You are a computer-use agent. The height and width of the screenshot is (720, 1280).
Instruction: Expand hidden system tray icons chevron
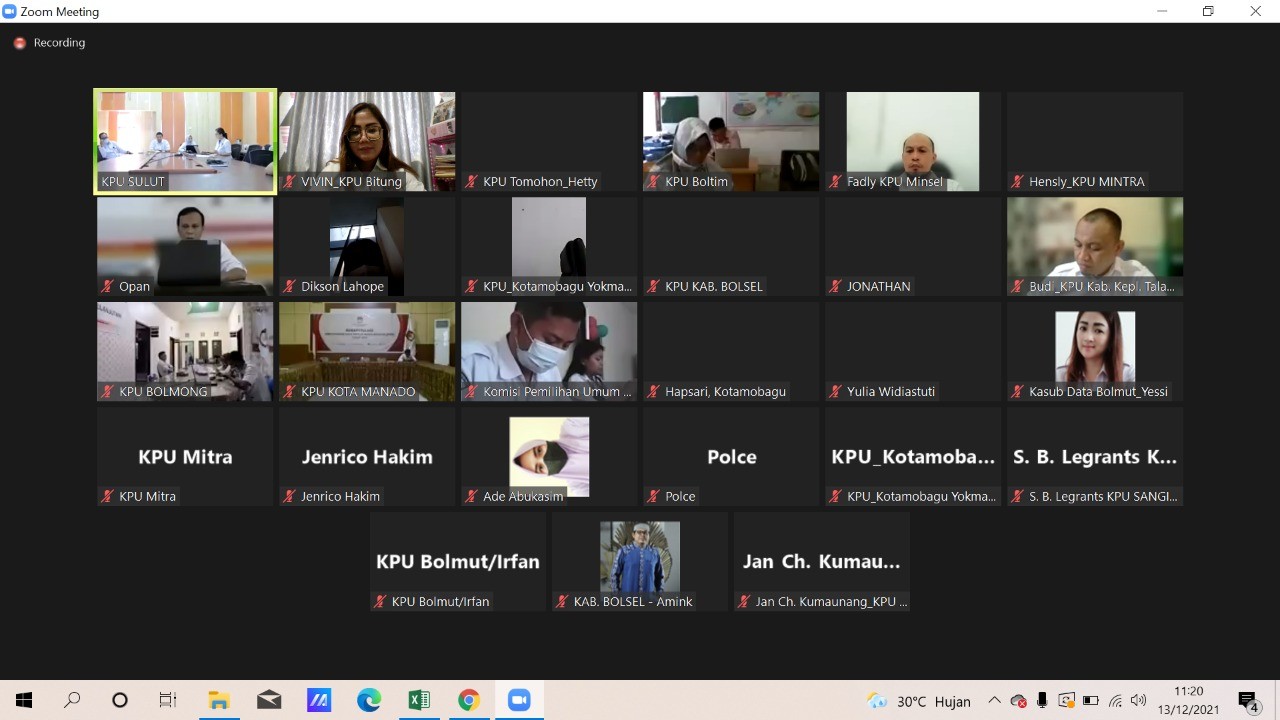pos(994,701)
